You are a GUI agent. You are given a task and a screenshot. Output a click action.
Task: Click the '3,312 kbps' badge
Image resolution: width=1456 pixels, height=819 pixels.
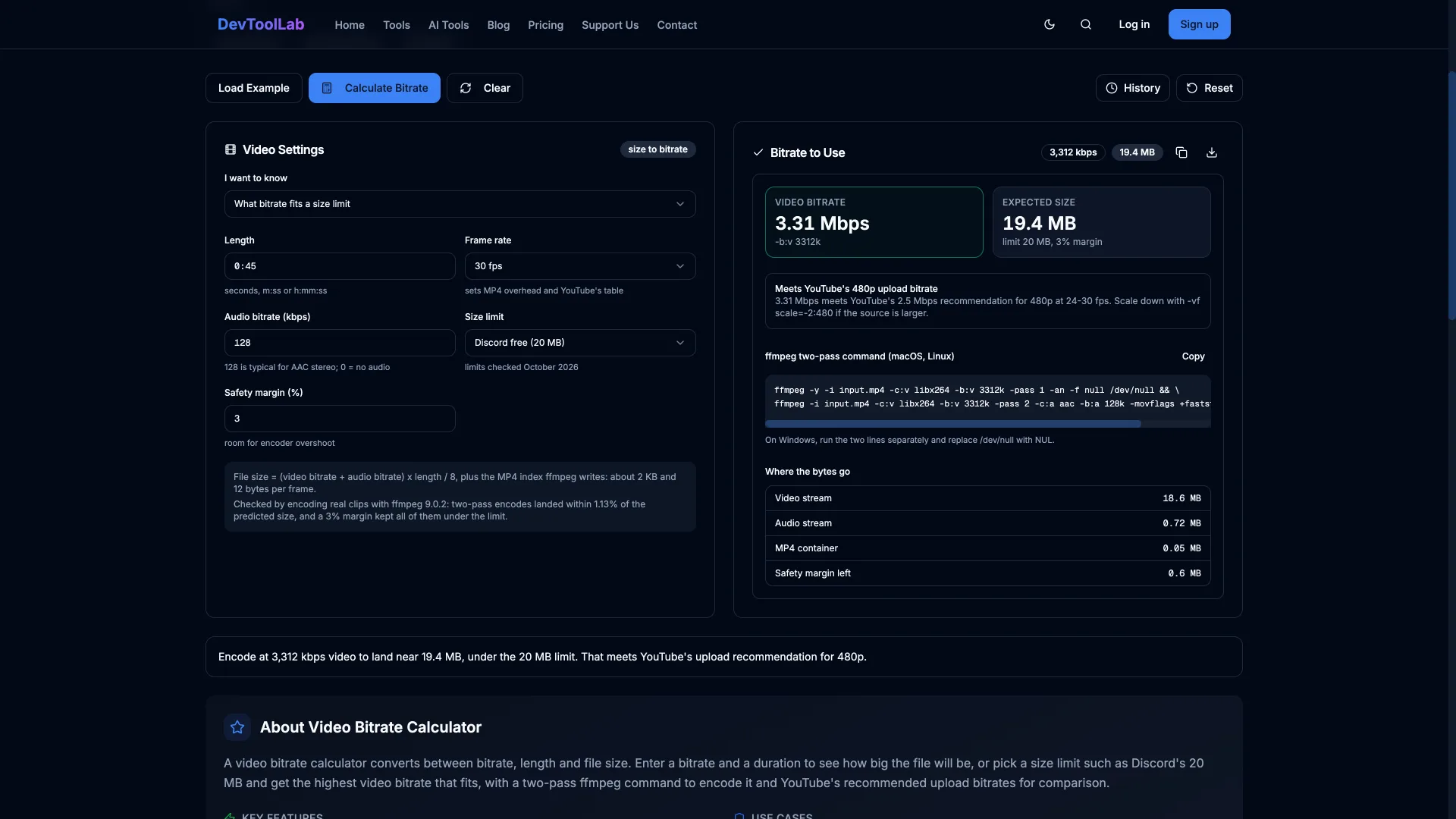[1073, 152]
